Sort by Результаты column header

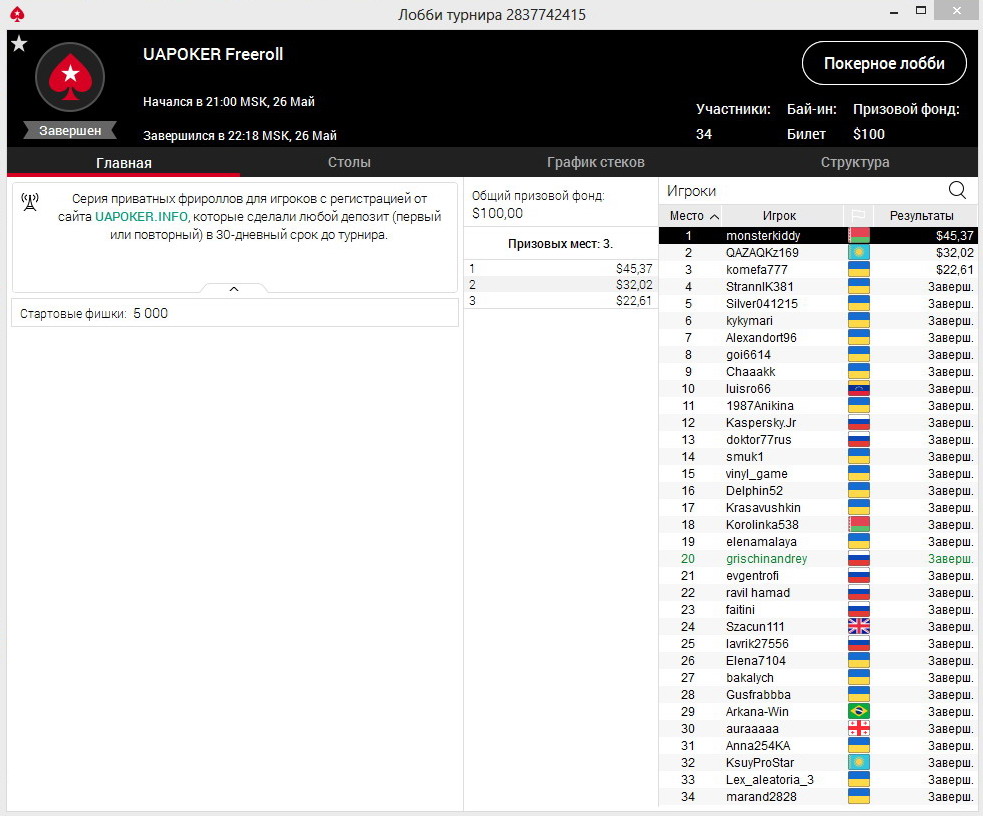click(x=922, y=216)
